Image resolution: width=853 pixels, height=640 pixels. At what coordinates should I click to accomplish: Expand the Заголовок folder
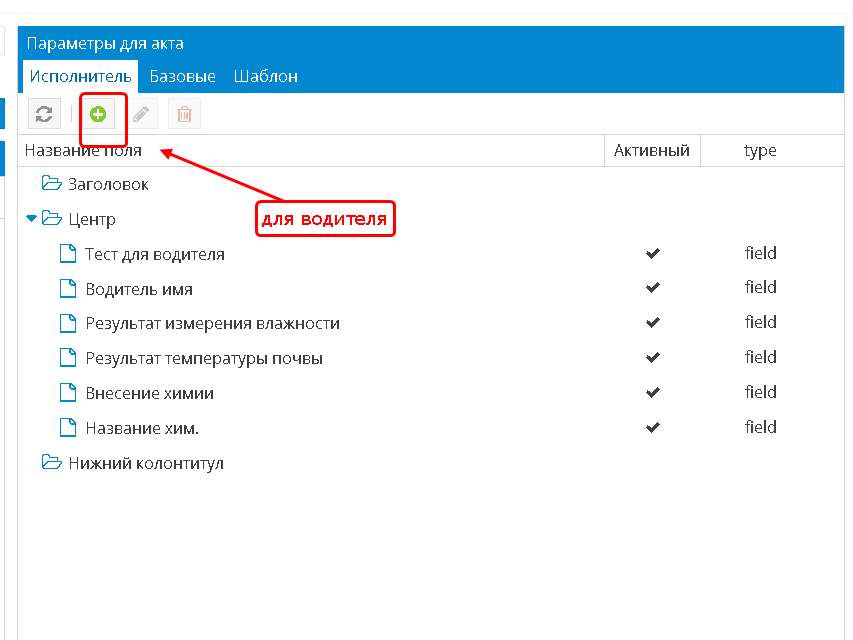pos(108,184)
